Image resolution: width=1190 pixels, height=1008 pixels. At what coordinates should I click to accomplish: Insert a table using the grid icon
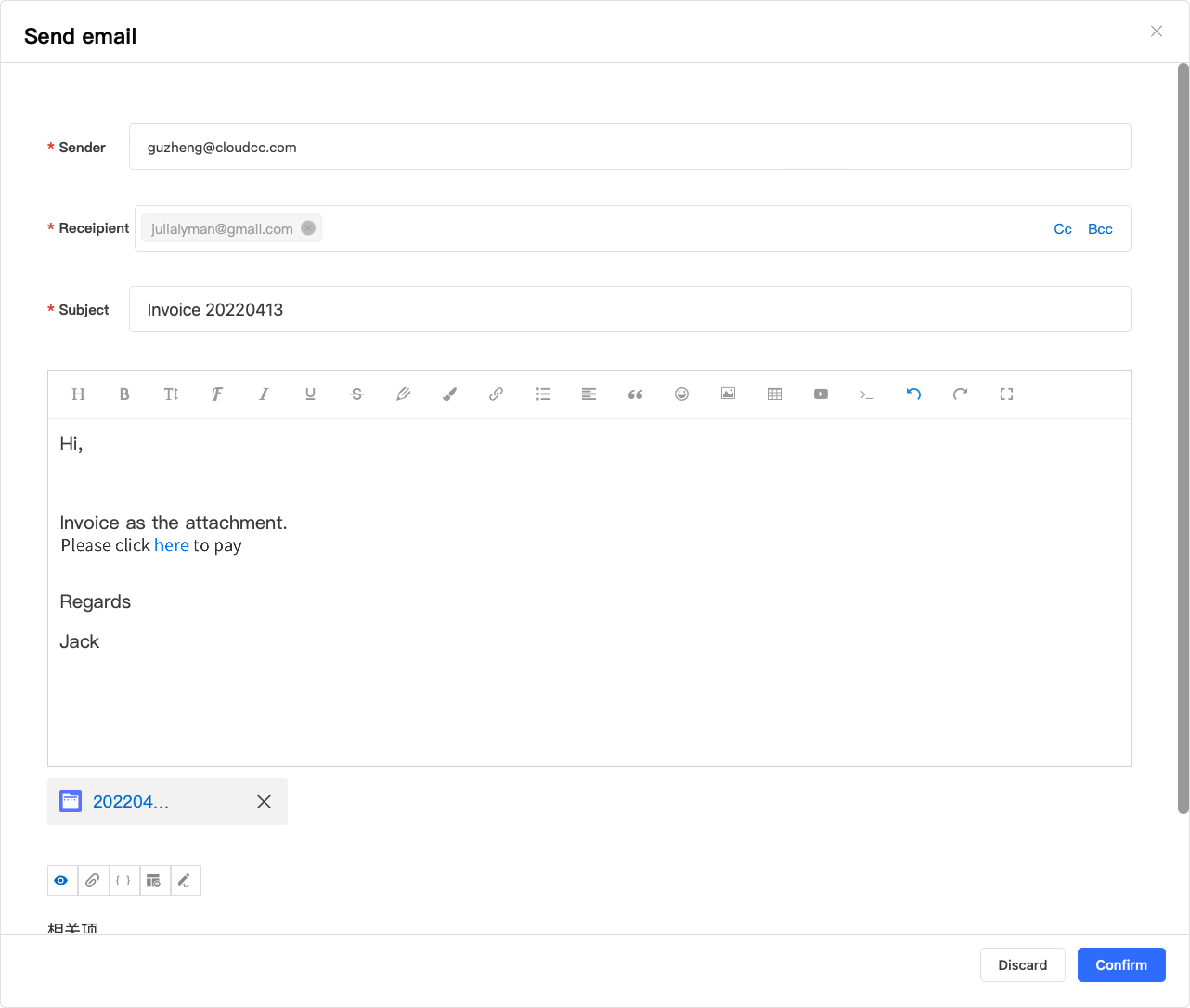(x=775, y=394)
